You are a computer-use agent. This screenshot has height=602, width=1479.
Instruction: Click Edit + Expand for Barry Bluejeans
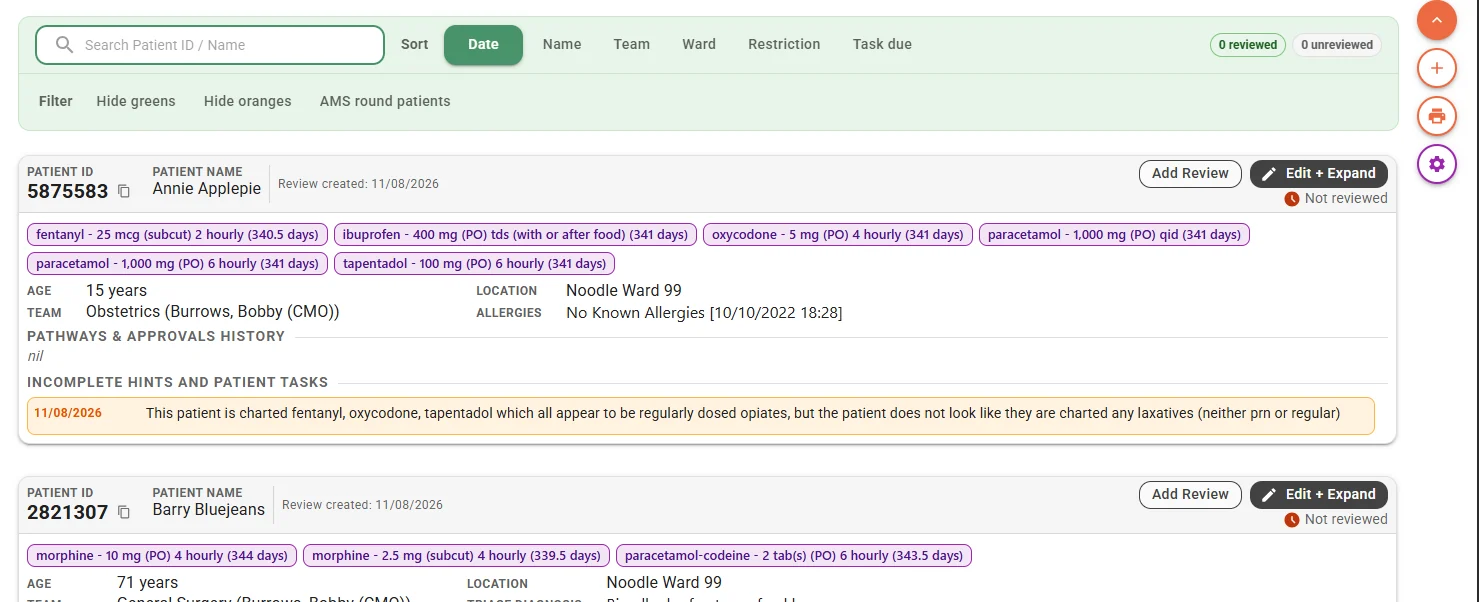(x=1319, y=495)
